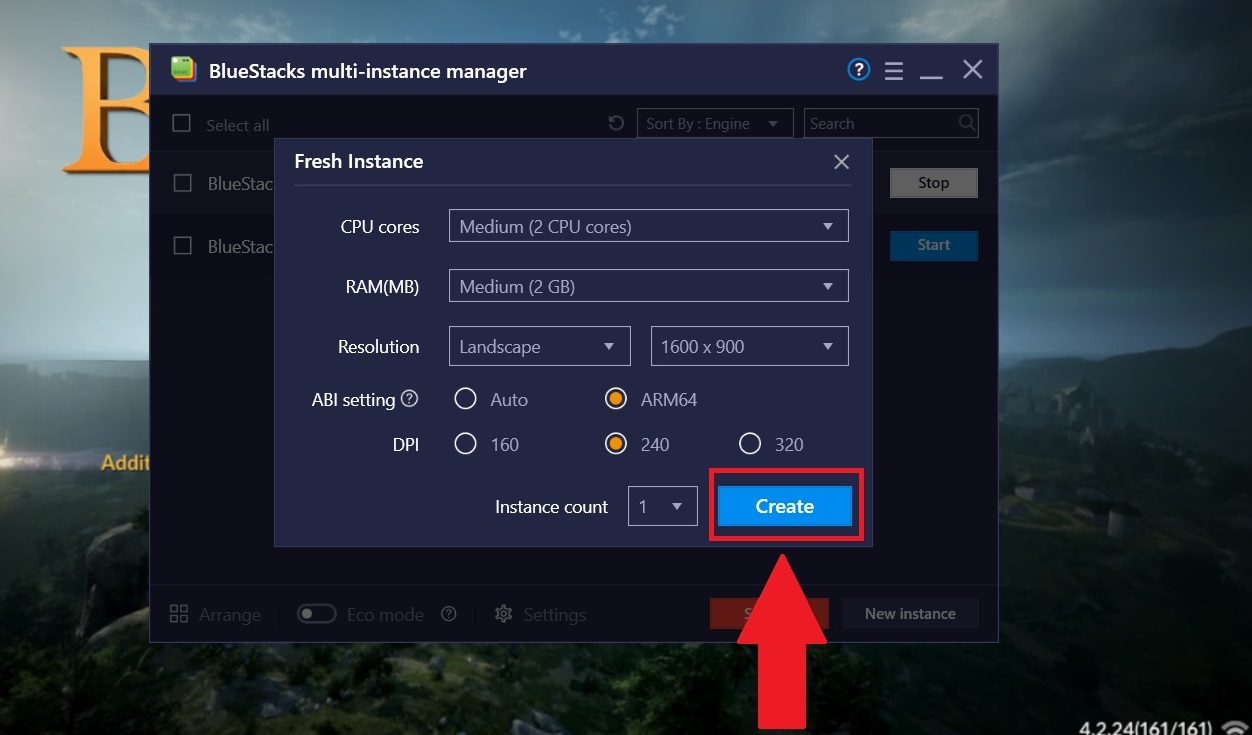Tick the Select all checkbox
Screen dimensions: 1252x735
[x=181, y=123]
